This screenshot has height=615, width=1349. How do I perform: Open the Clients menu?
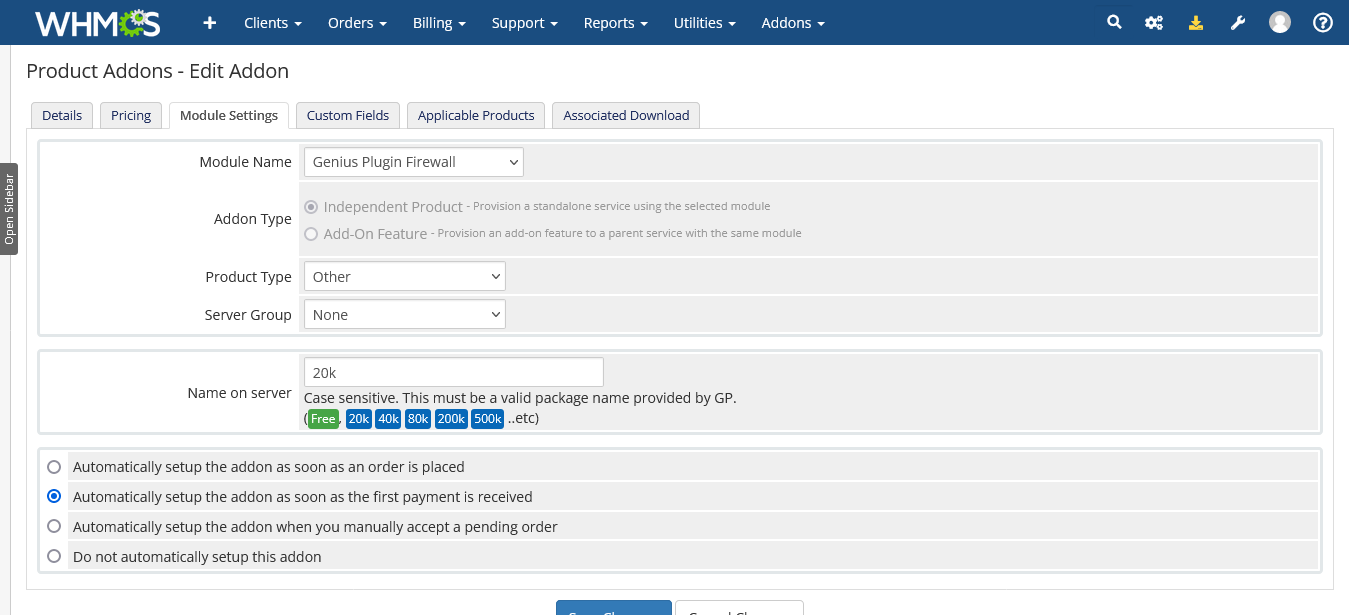(x=273, y=23)
